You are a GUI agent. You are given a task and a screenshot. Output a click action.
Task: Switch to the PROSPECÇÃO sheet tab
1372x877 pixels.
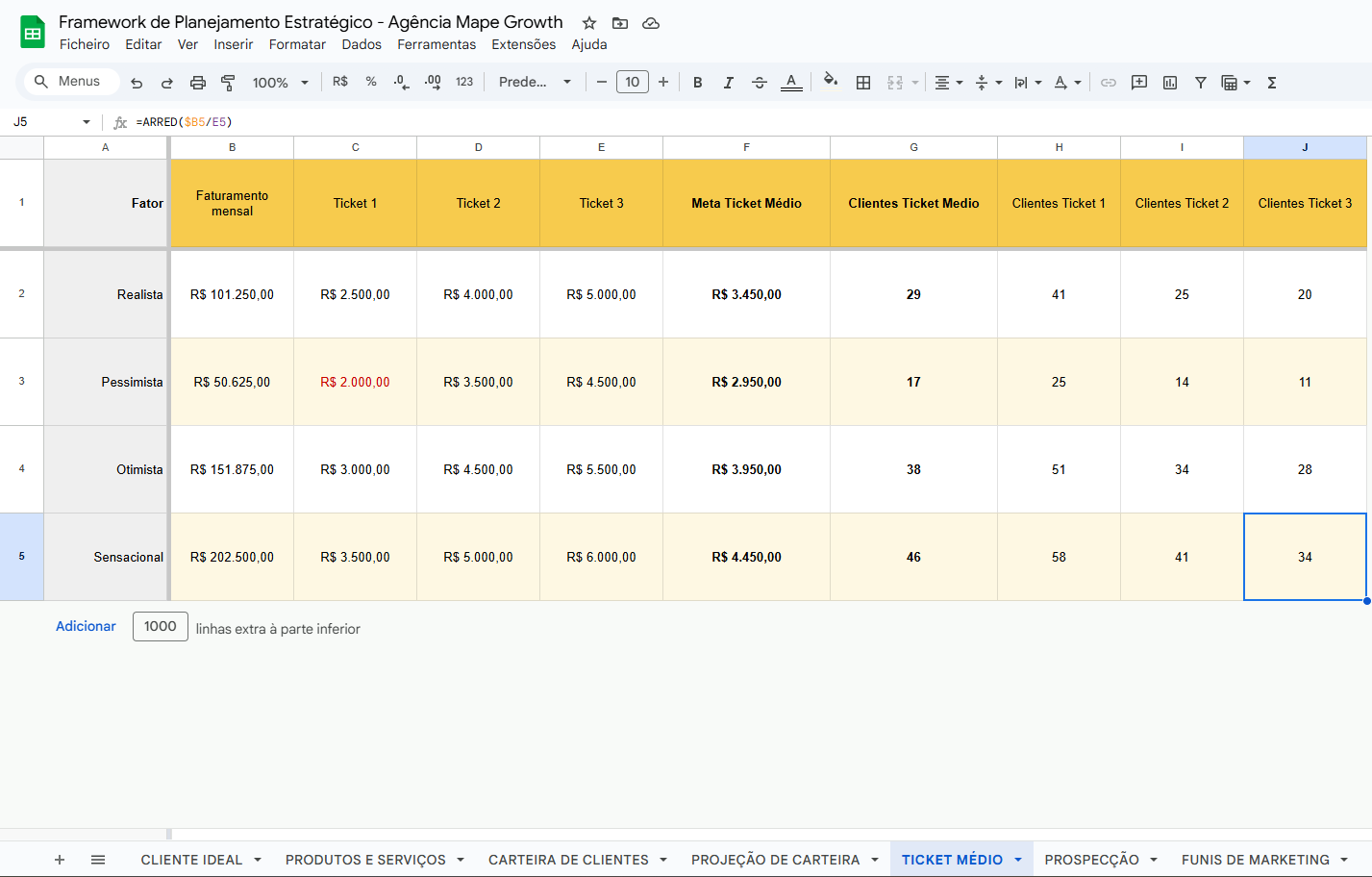1091,860
